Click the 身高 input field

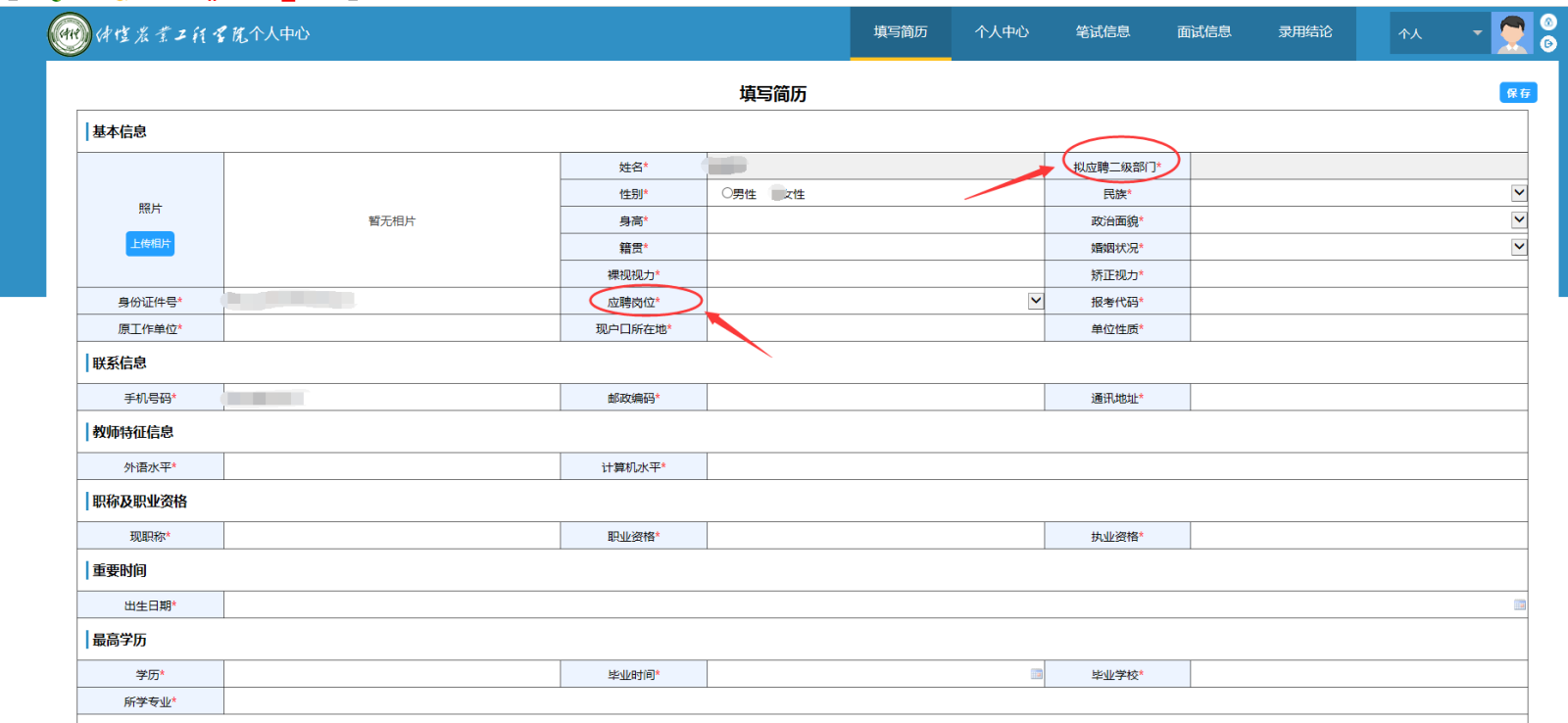coord(875,221)
